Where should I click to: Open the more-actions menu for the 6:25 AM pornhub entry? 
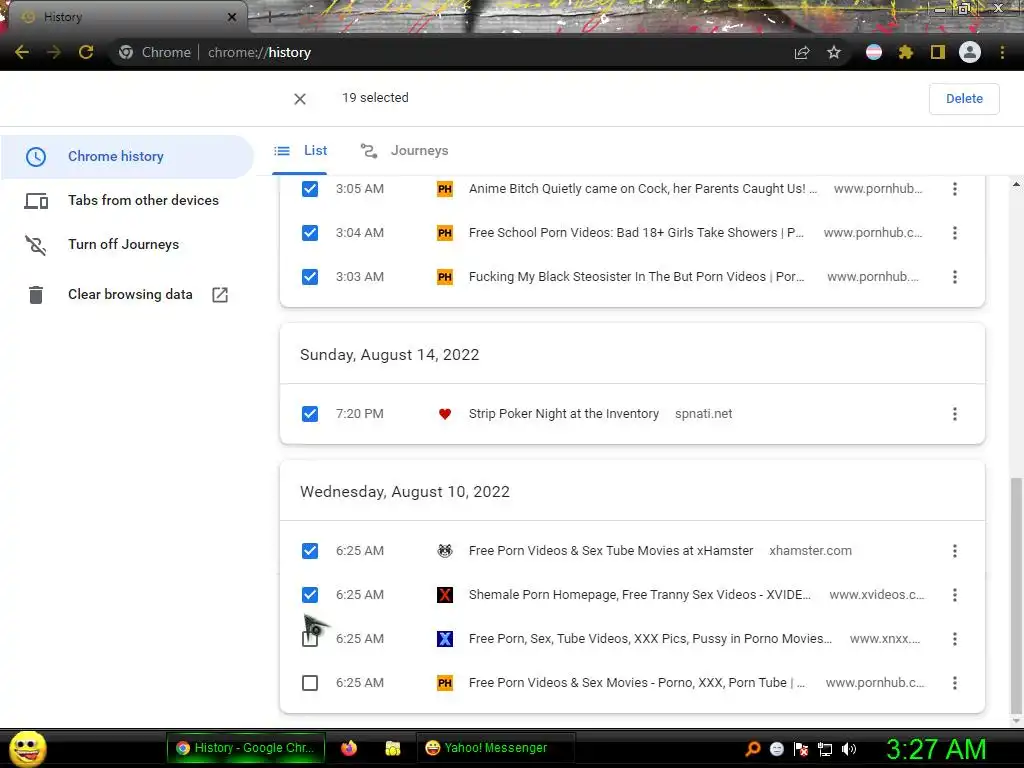pos(955,683)
